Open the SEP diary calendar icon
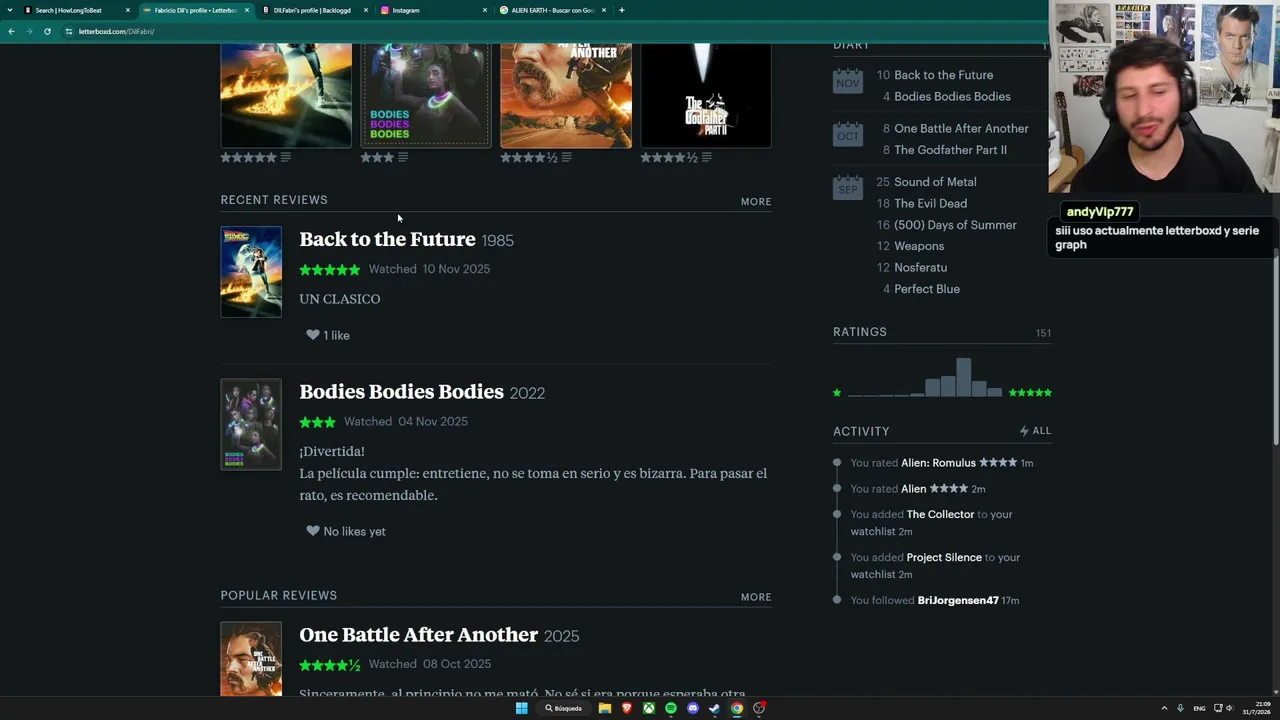This screenshot has height=720, width=1280. 847,187
